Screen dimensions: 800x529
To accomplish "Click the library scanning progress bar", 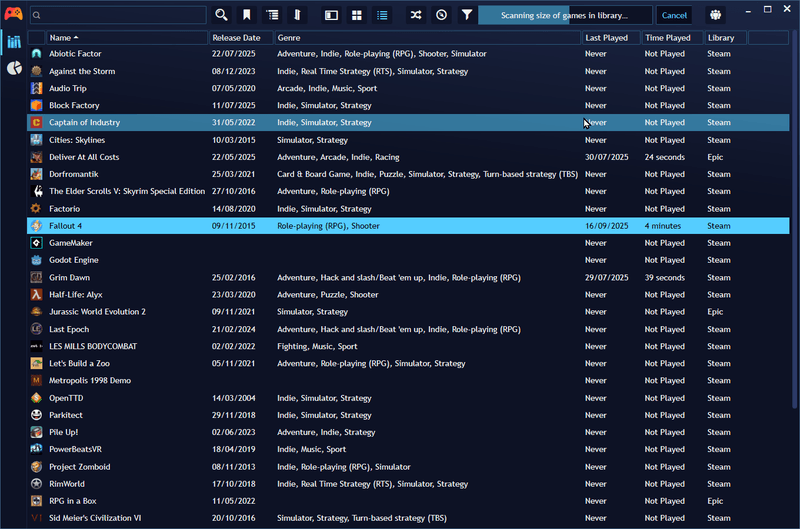I will pos(565,15).
